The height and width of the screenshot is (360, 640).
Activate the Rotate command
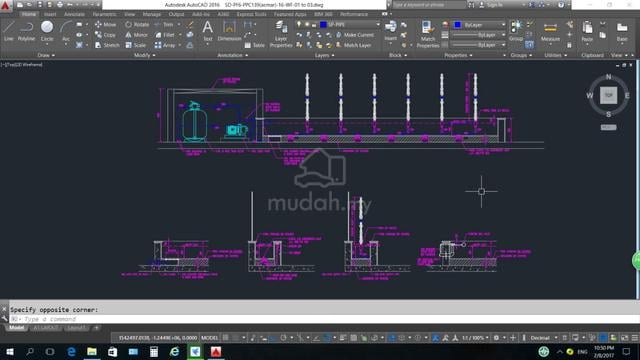137,24
